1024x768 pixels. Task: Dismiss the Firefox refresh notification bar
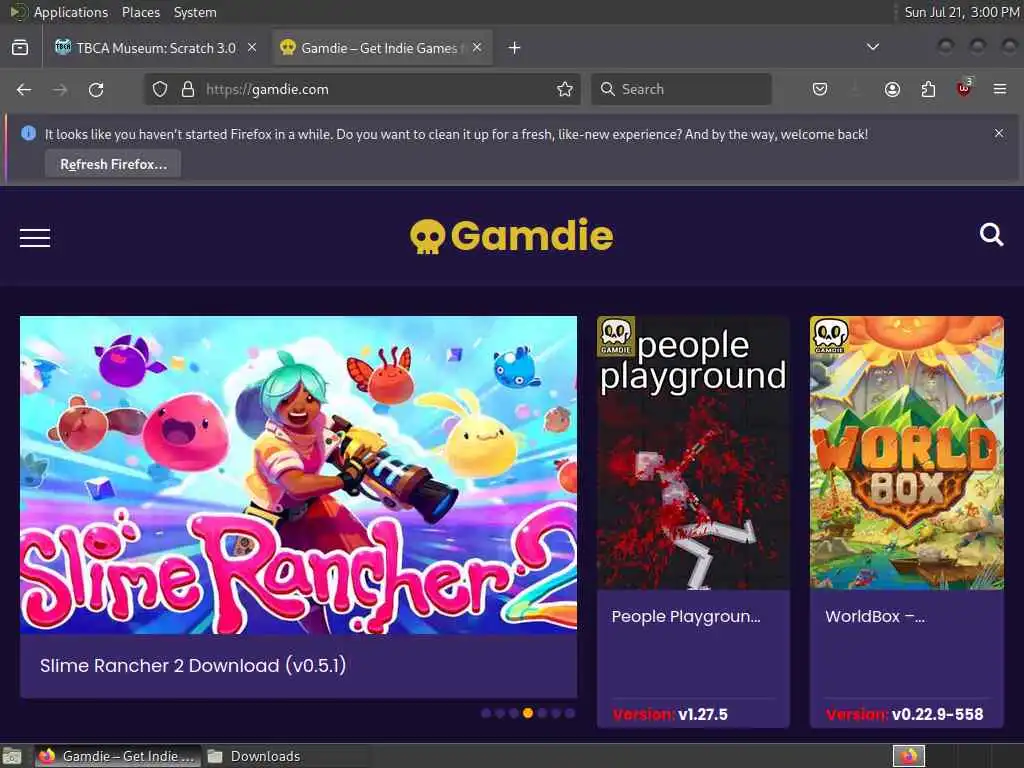coord(999,133)
